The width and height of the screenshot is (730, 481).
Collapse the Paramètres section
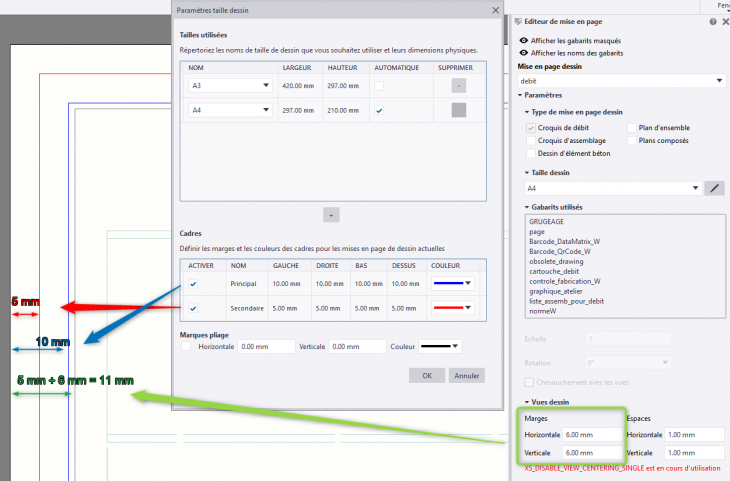click(x=520, y=95)
